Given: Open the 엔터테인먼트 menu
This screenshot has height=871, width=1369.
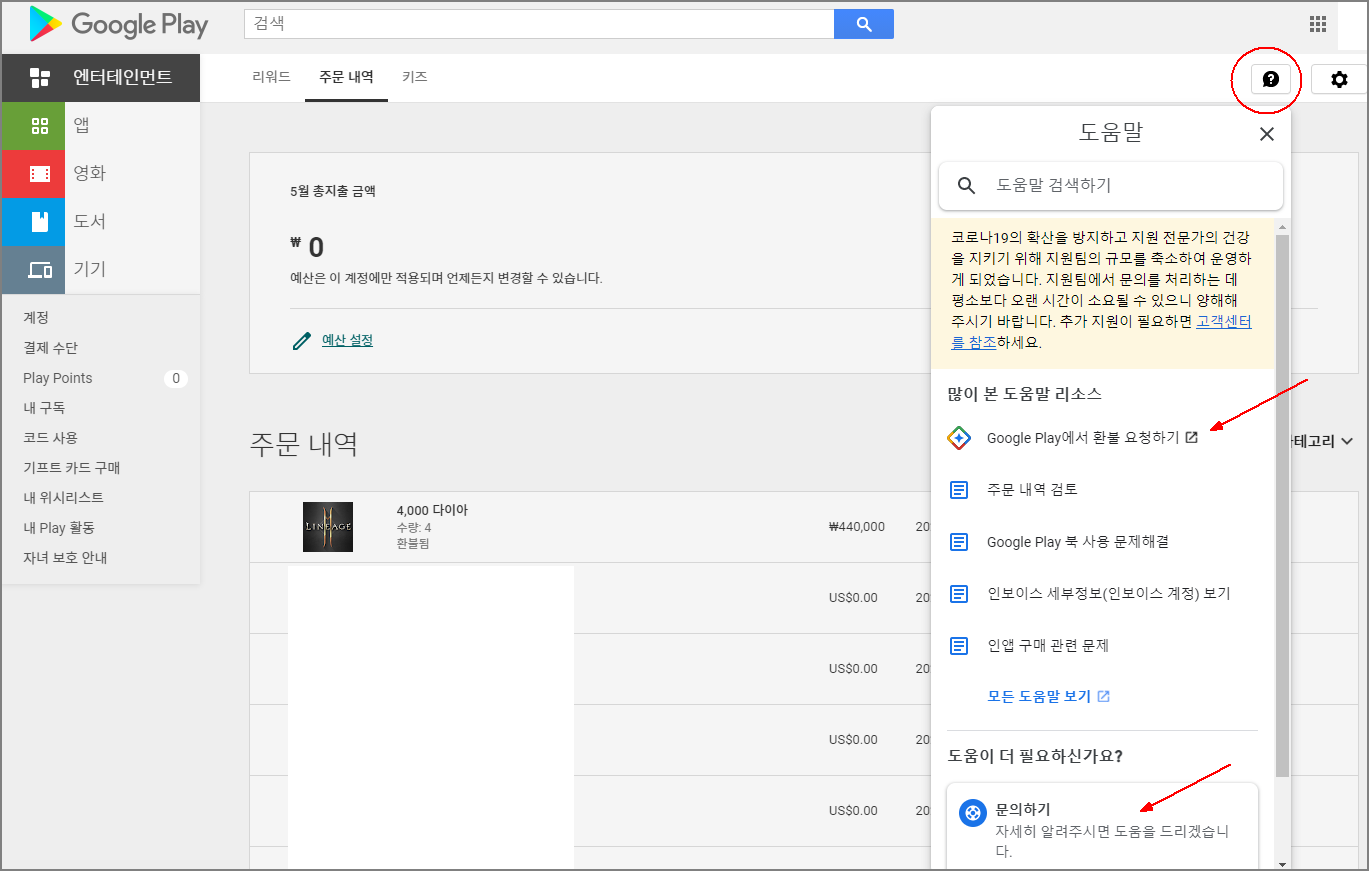Looking at the screenshot, I should click(x=101, y=78).
